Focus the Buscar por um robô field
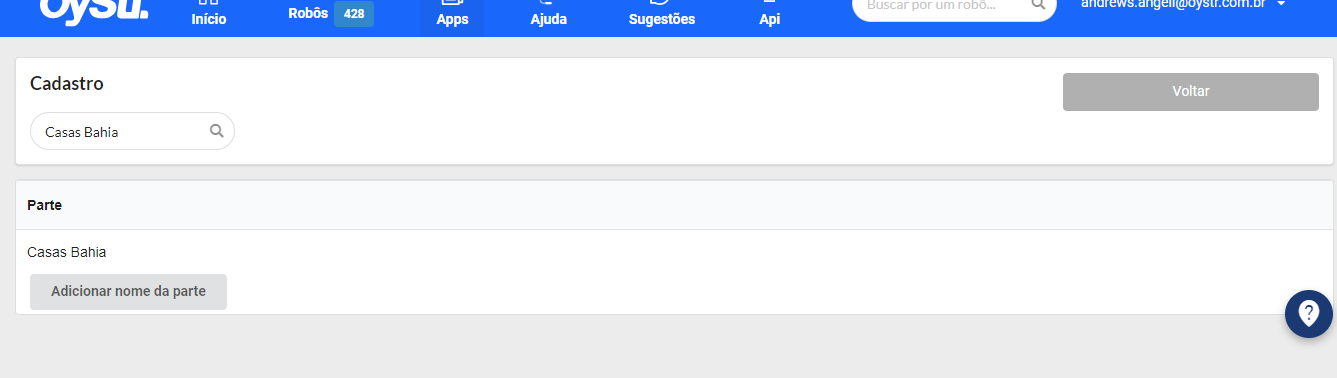Image resolution: width=1337 pixels, height=378 pixels. [x=940, y=5]
